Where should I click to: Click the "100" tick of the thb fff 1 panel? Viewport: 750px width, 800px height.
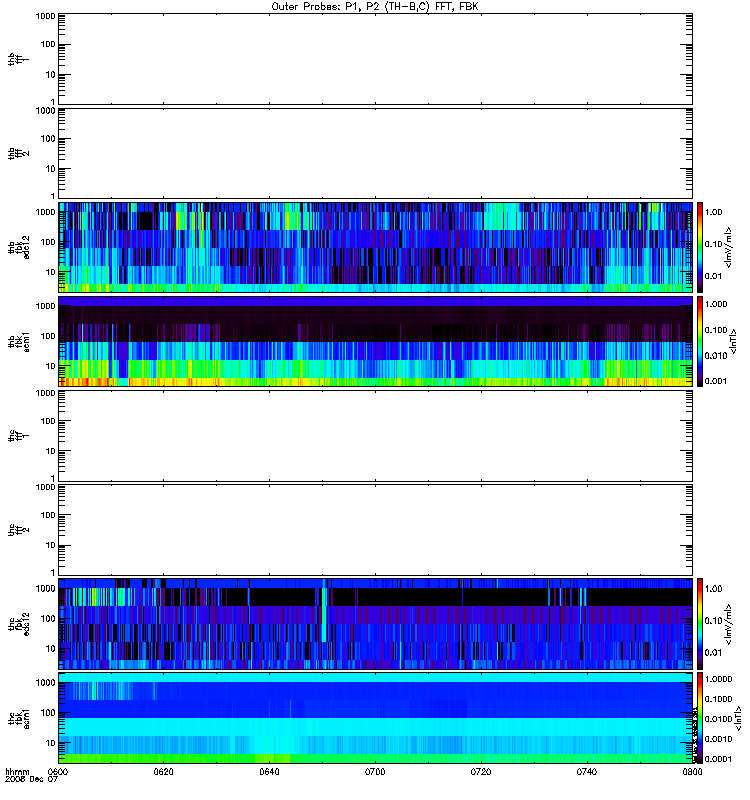click(x=48, y=44)
